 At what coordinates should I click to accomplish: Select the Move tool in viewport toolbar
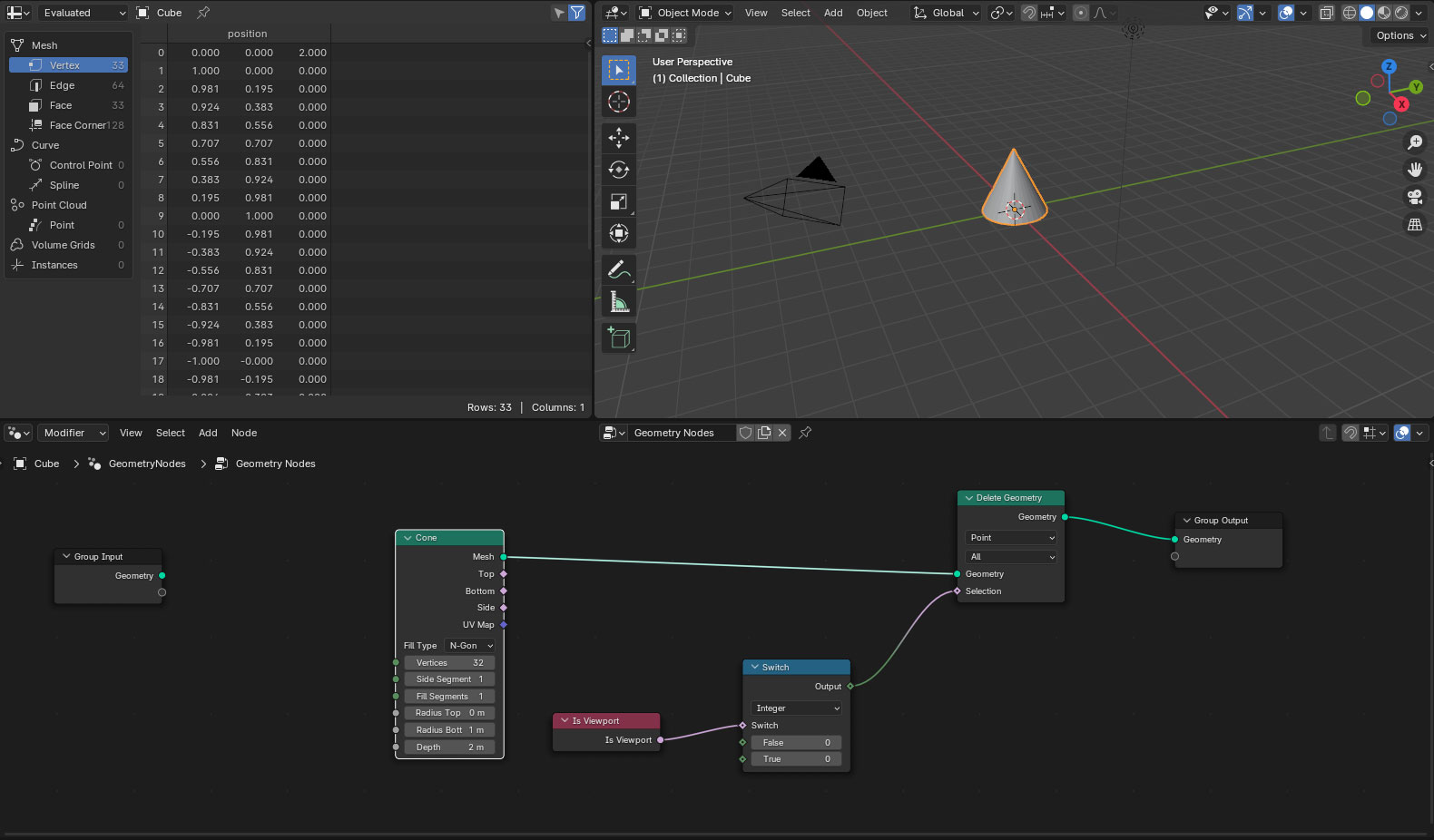point(619,138)
